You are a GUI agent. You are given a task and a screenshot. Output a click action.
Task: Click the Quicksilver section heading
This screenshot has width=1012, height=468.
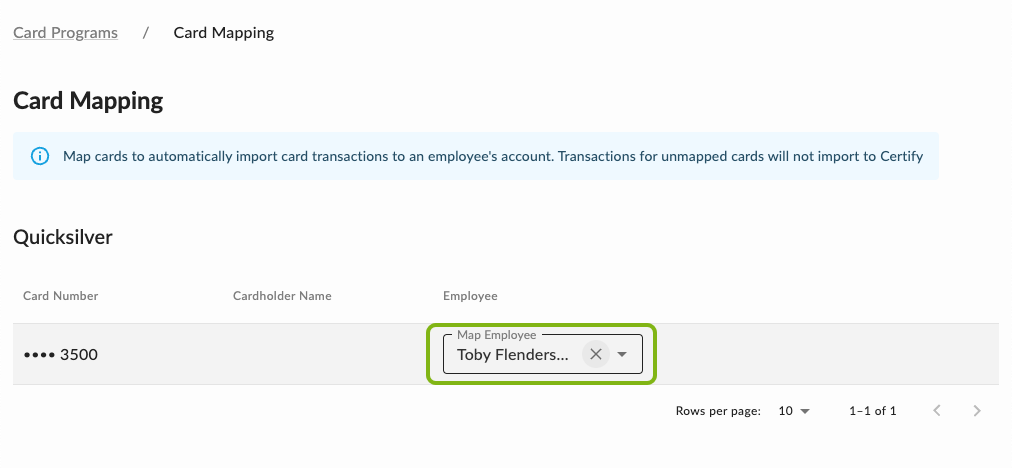pyautogui.click(x=63, y=237)
